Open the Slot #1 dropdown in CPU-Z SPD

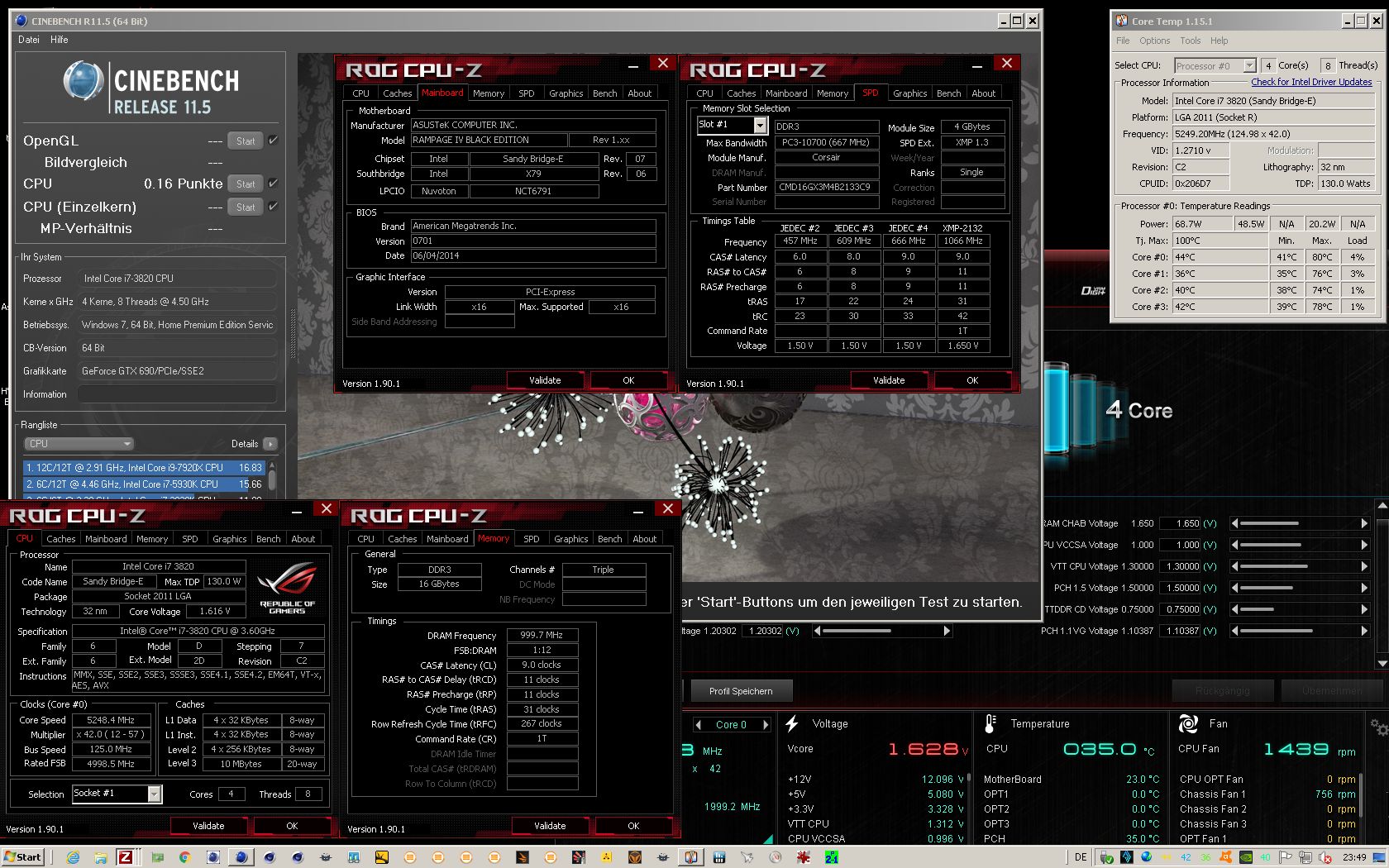pos(760,125)
